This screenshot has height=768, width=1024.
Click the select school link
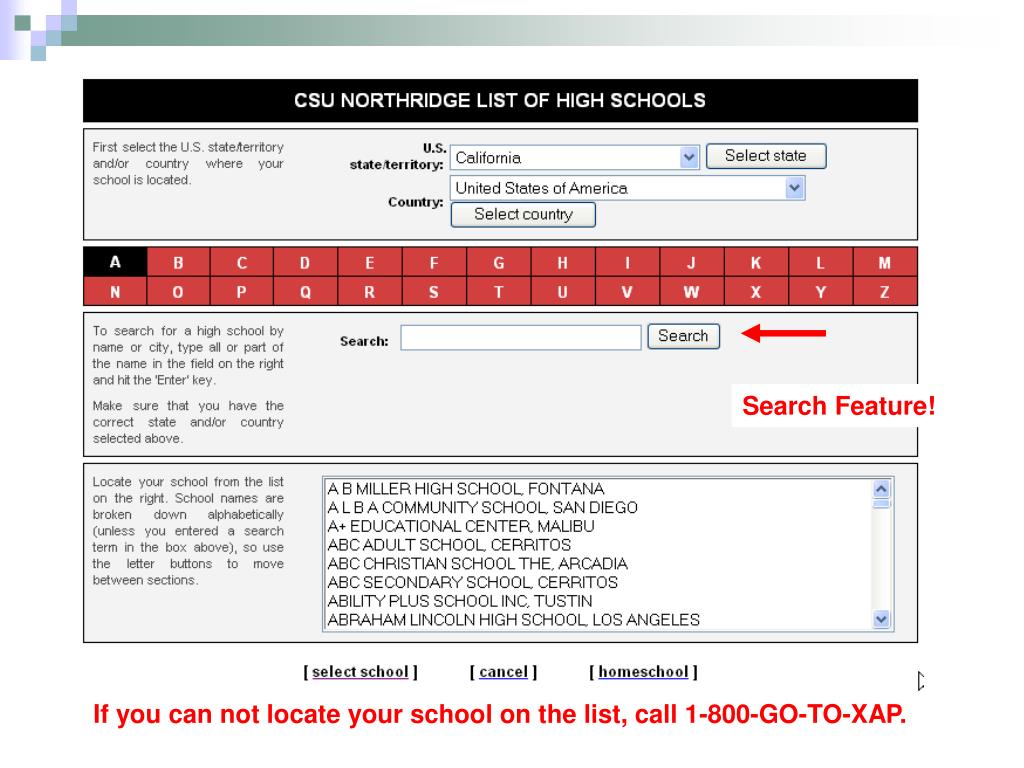pos(360,672)
